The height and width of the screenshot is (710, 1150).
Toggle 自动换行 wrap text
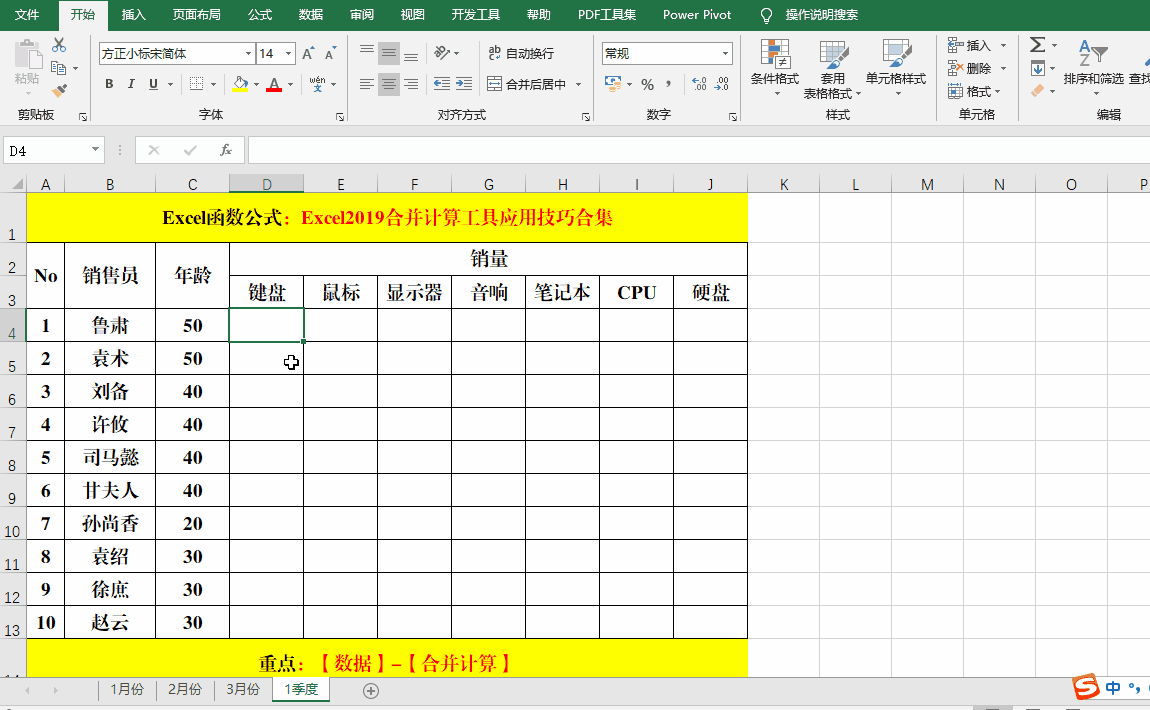pyautogui.click(x=521, y=53)
